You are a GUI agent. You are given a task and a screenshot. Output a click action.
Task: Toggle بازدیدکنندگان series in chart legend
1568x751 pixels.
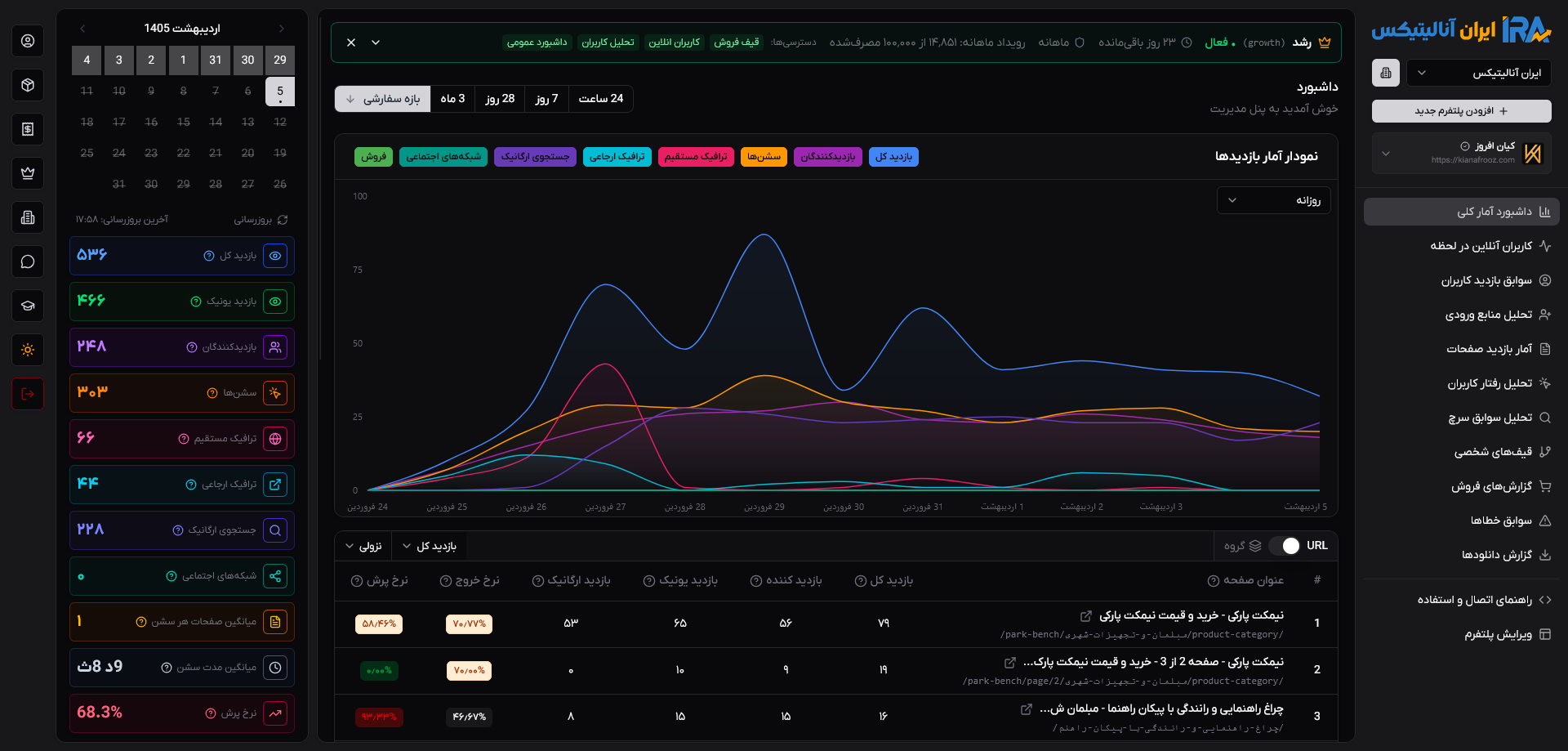827,157
